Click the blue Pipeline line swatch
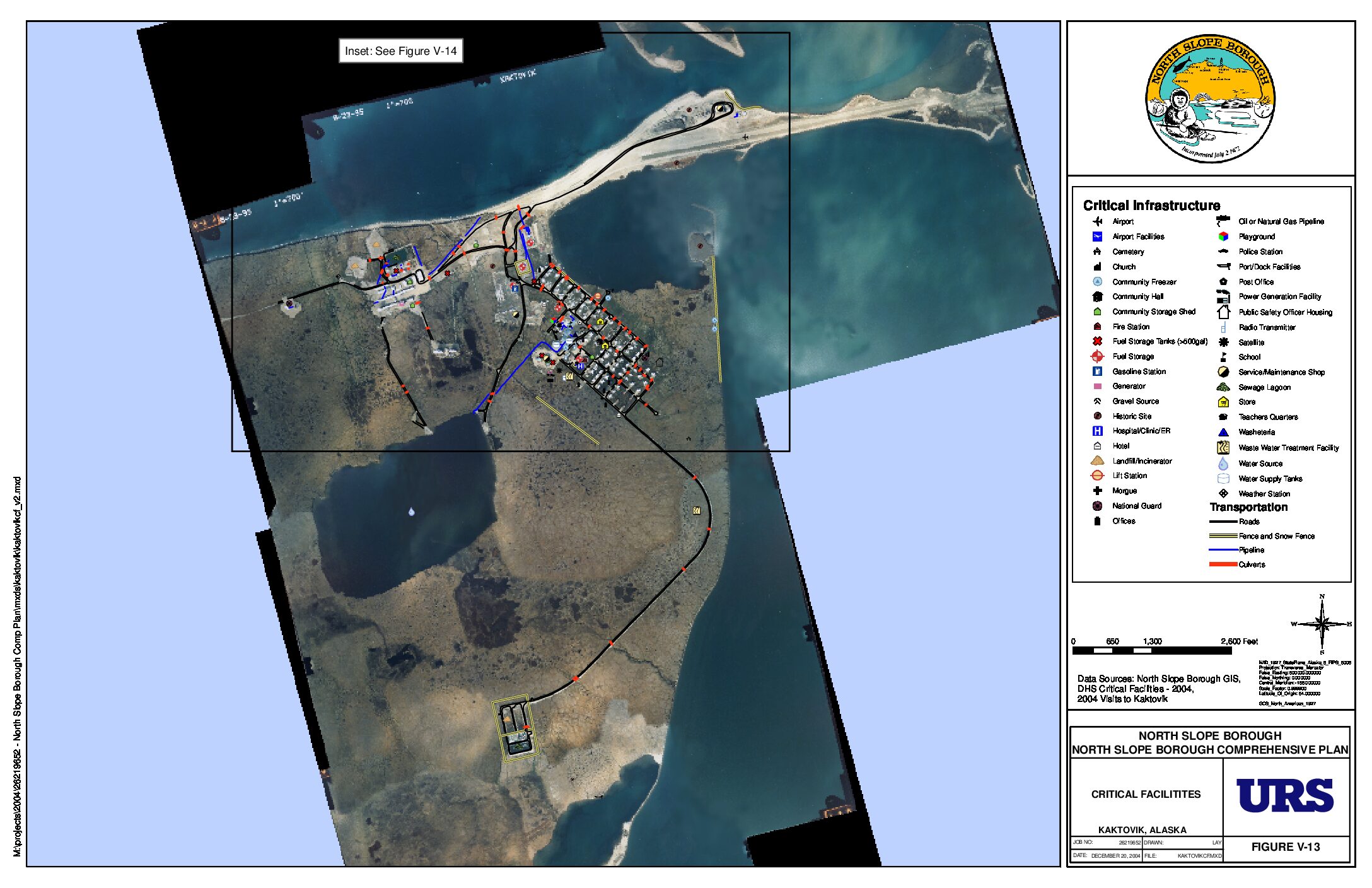 [x=1223, y=550]
